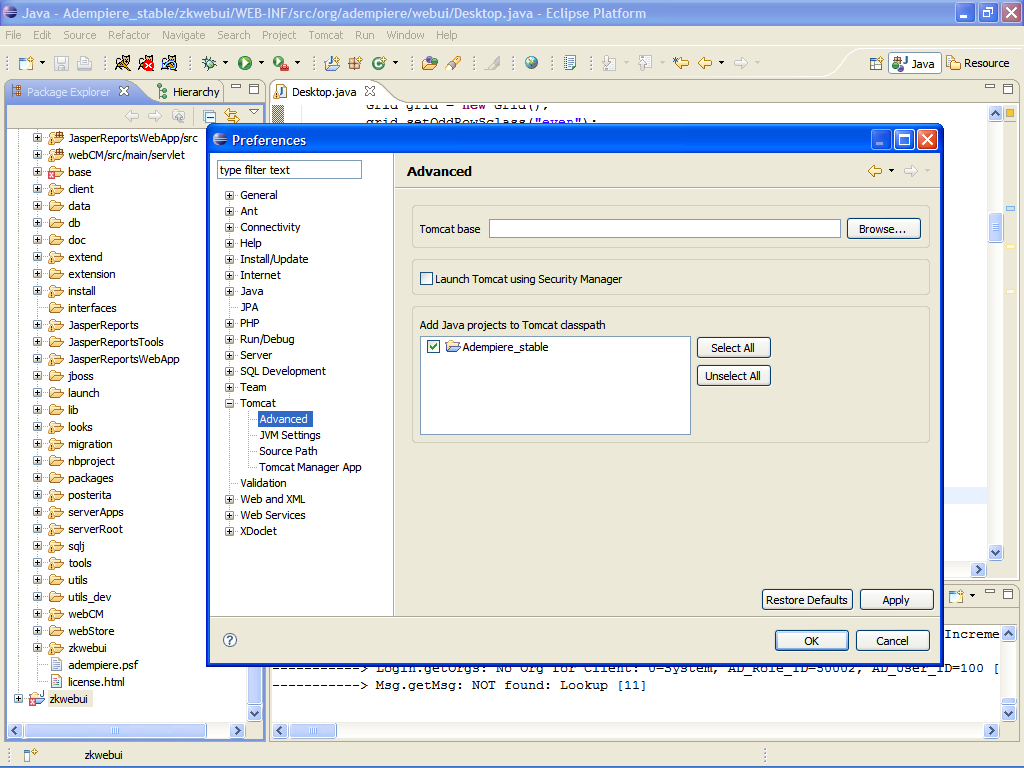Enable Launch Tomcat using Security Manager
The image size is (1024, 768).
point(426,279)
